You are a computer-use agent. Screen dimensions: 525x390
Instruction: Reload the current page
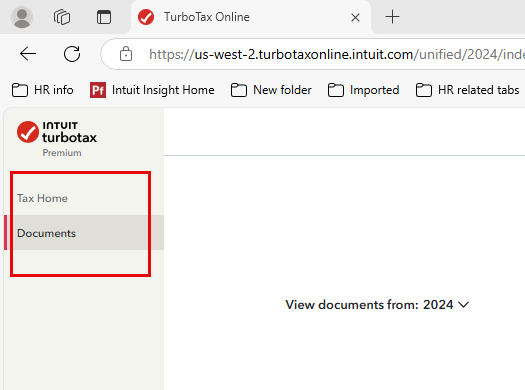point(72,54)
